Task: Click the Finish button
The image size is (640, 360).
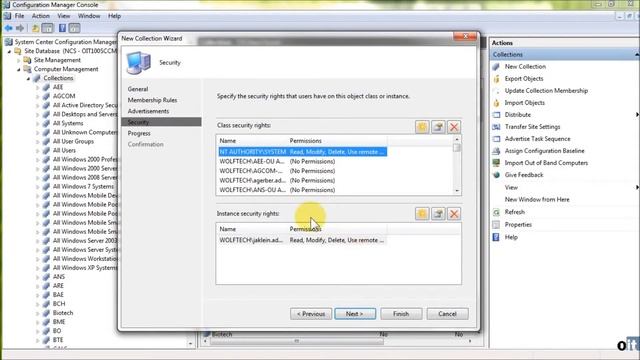Action: click(x=401, y=314)
